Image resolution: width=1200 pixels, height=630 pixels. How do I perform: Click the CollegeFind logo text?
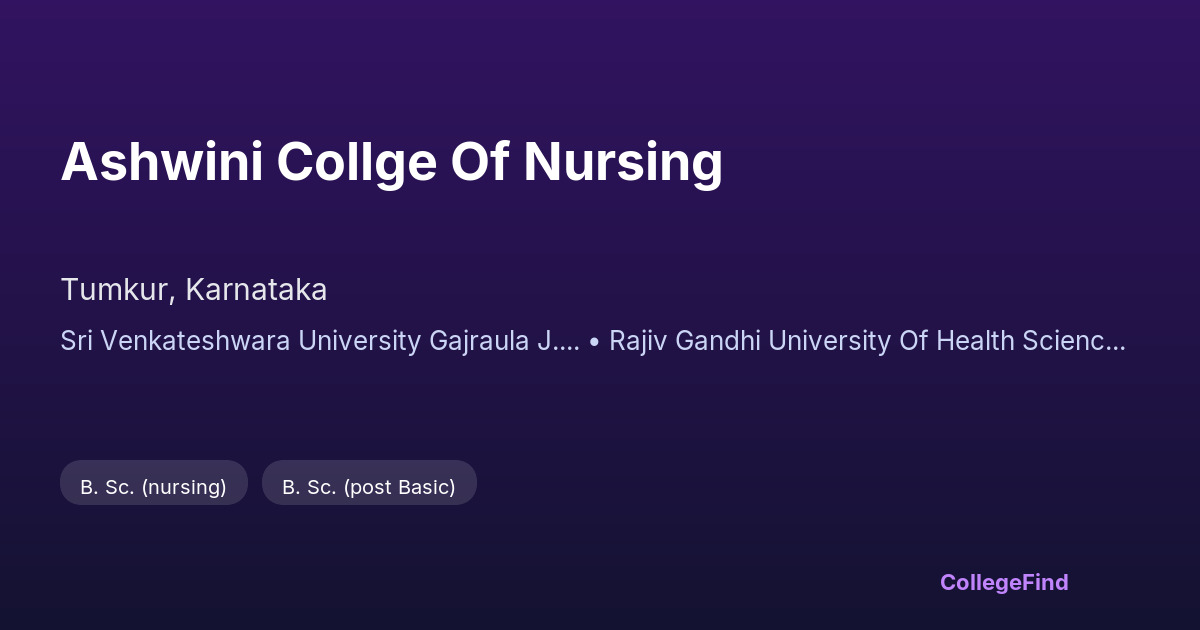point(1003,582)
